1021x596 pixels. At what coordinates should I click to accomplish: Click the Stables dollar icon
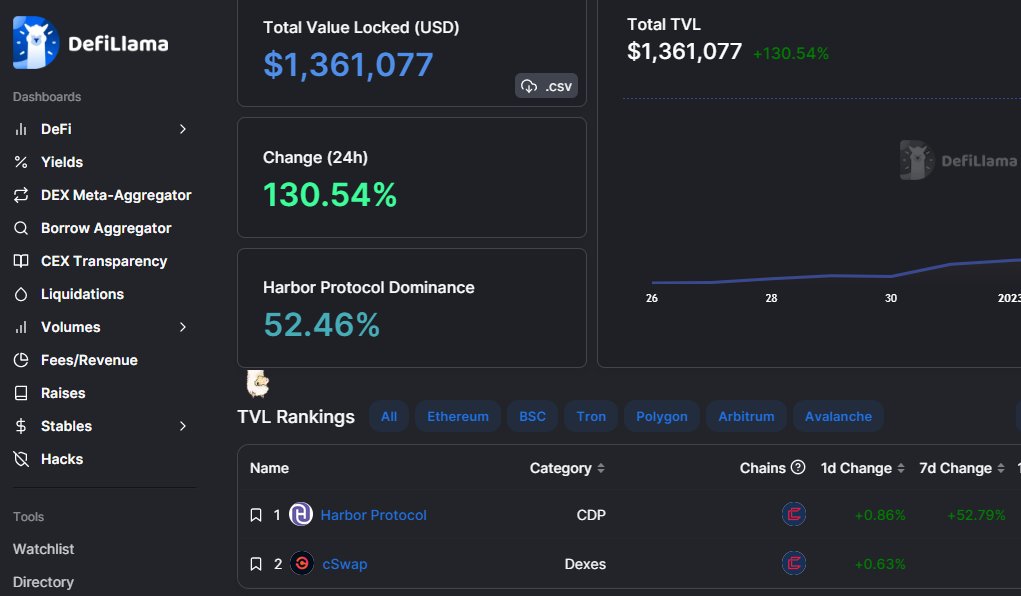click(x=21, y=426)
